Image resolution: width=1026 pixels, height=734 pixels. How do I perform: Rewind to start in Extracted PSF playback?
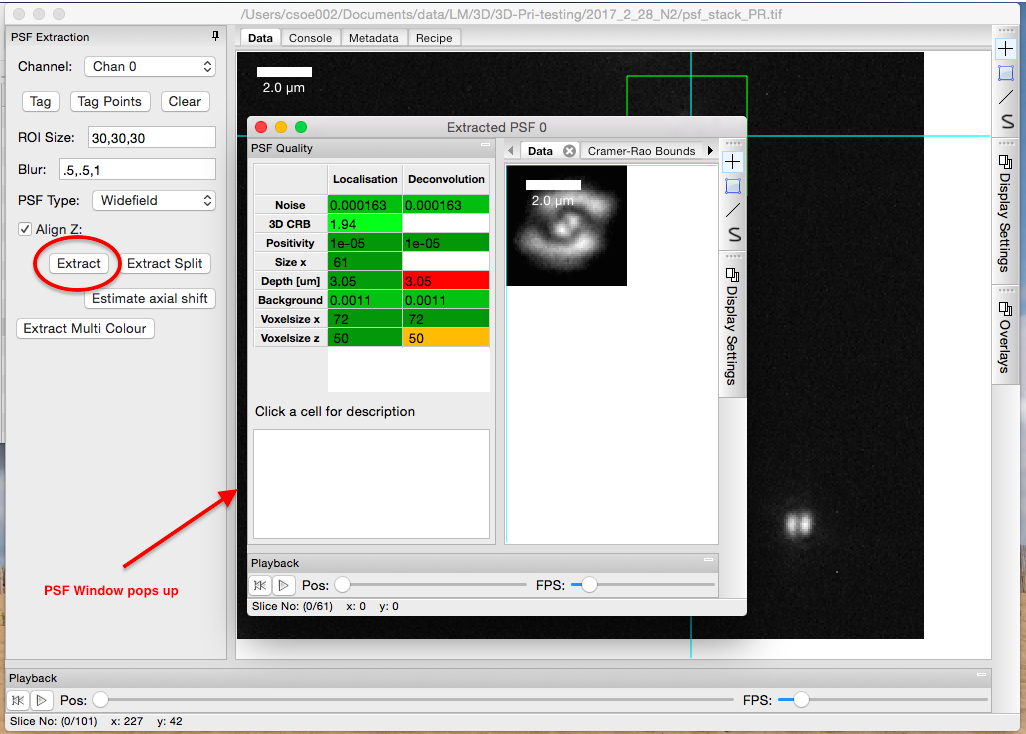point(259,585)
